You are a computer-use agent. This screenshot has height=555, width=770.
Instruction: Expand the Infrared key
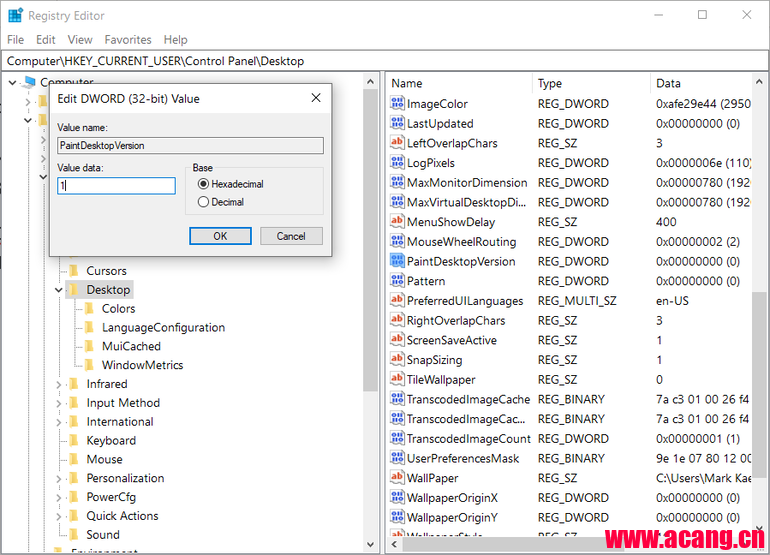tap(58, 385)
